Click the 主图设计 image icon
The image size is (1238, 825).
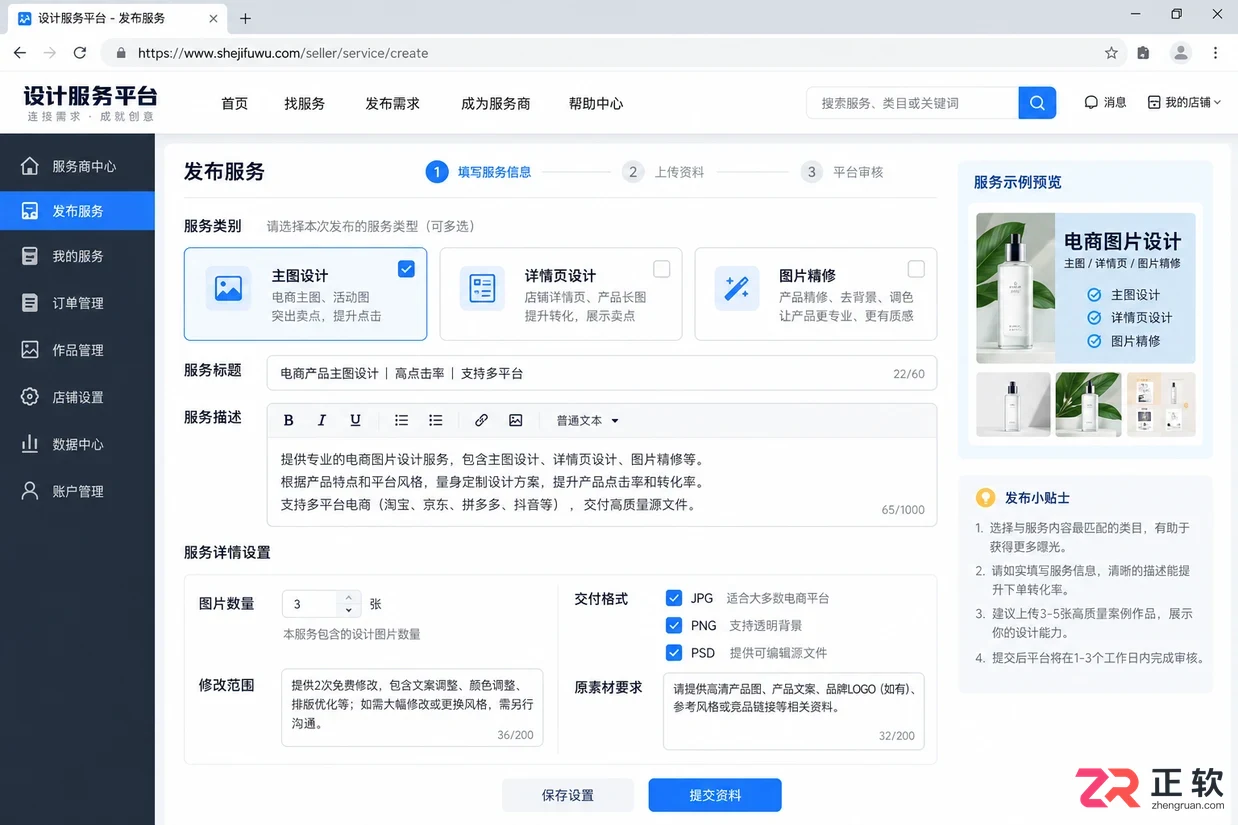click(x=228, y=288)
